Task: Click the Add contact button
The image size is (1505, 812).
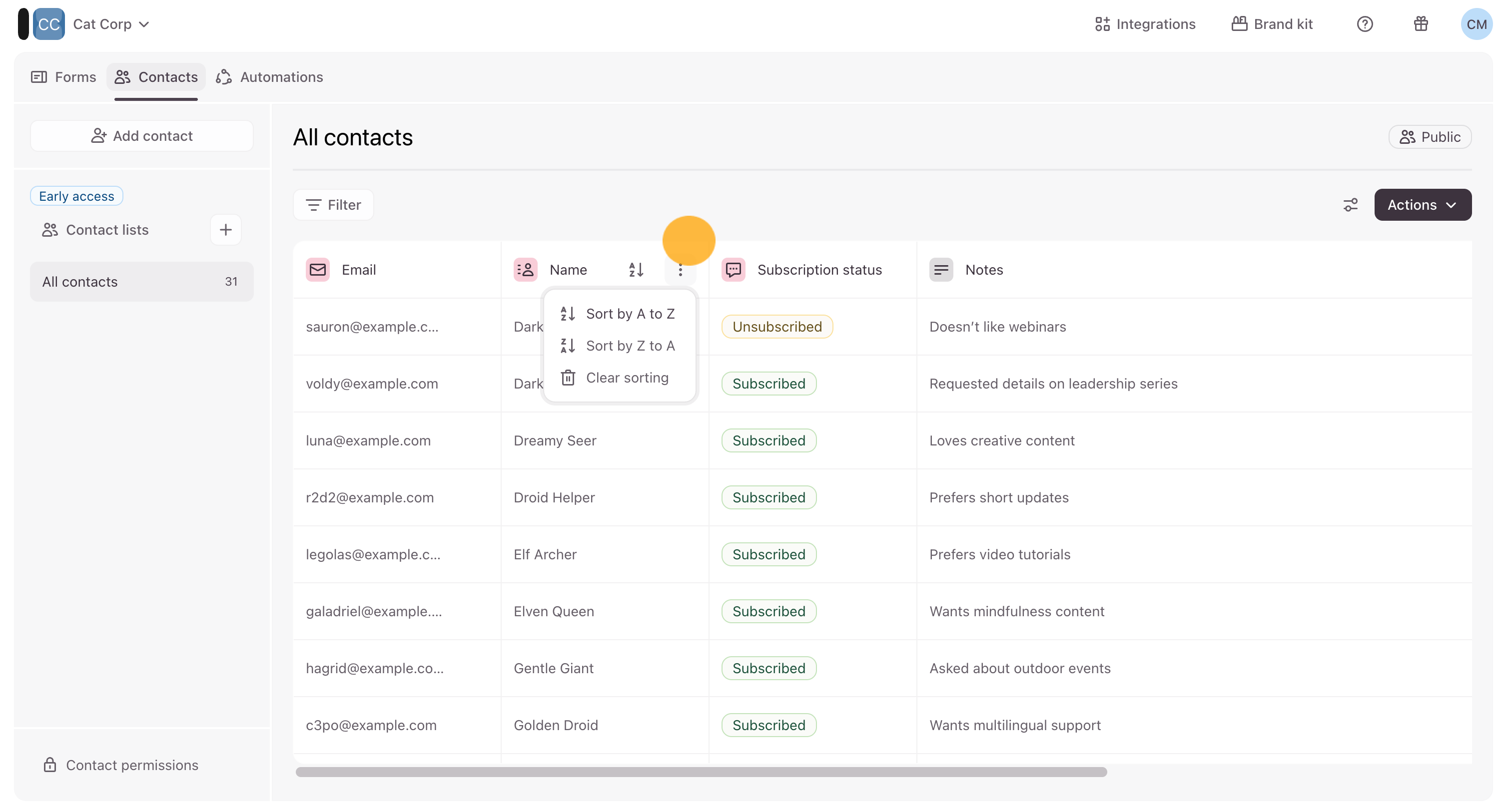Action: 142,136
